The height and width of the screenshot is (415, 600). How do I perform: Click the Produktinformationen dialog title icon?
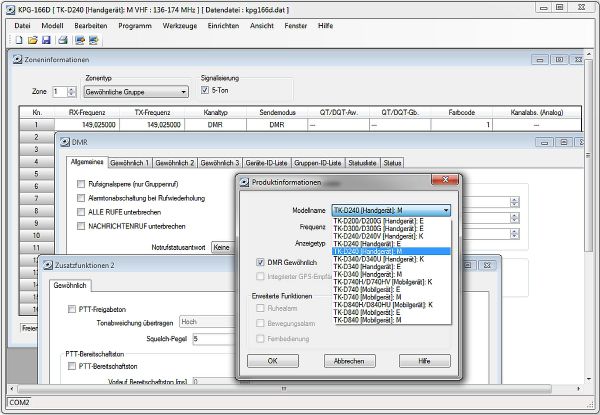click(244, 182)
